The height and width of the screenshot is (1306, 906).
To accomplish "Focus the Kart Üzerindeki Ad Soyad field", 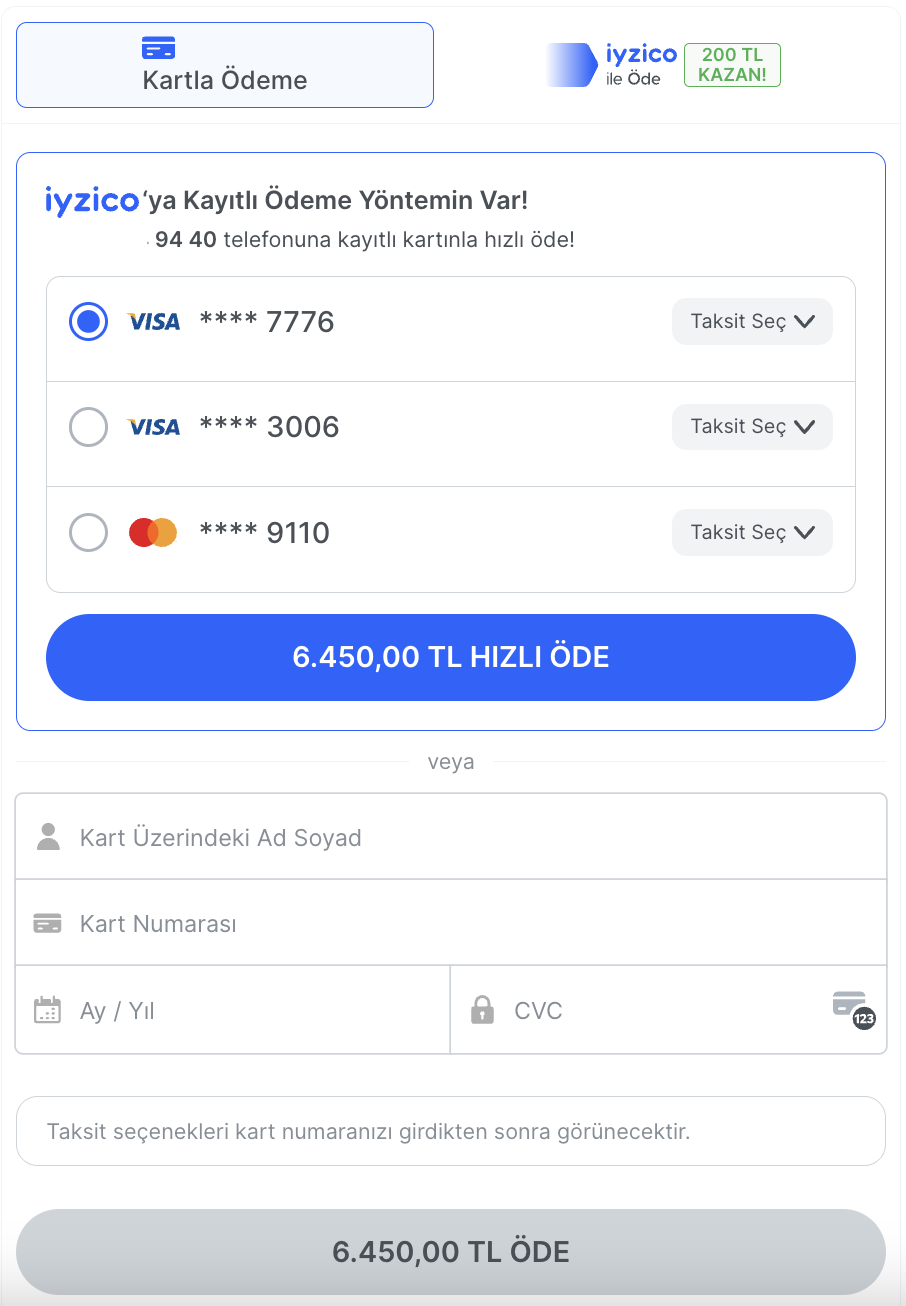I will click(450, 837).
